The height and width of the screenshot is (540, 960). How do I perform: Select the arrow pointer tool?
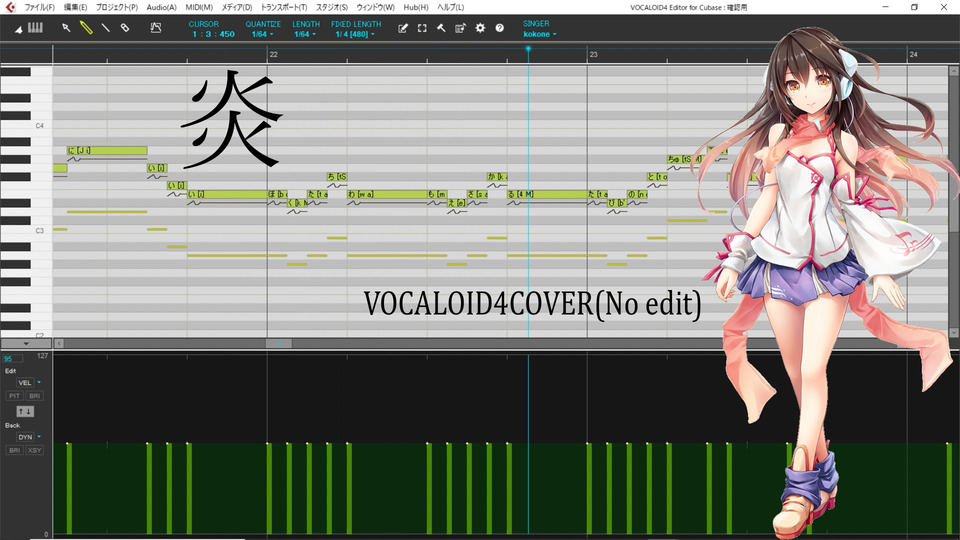(x=66, y=28)
